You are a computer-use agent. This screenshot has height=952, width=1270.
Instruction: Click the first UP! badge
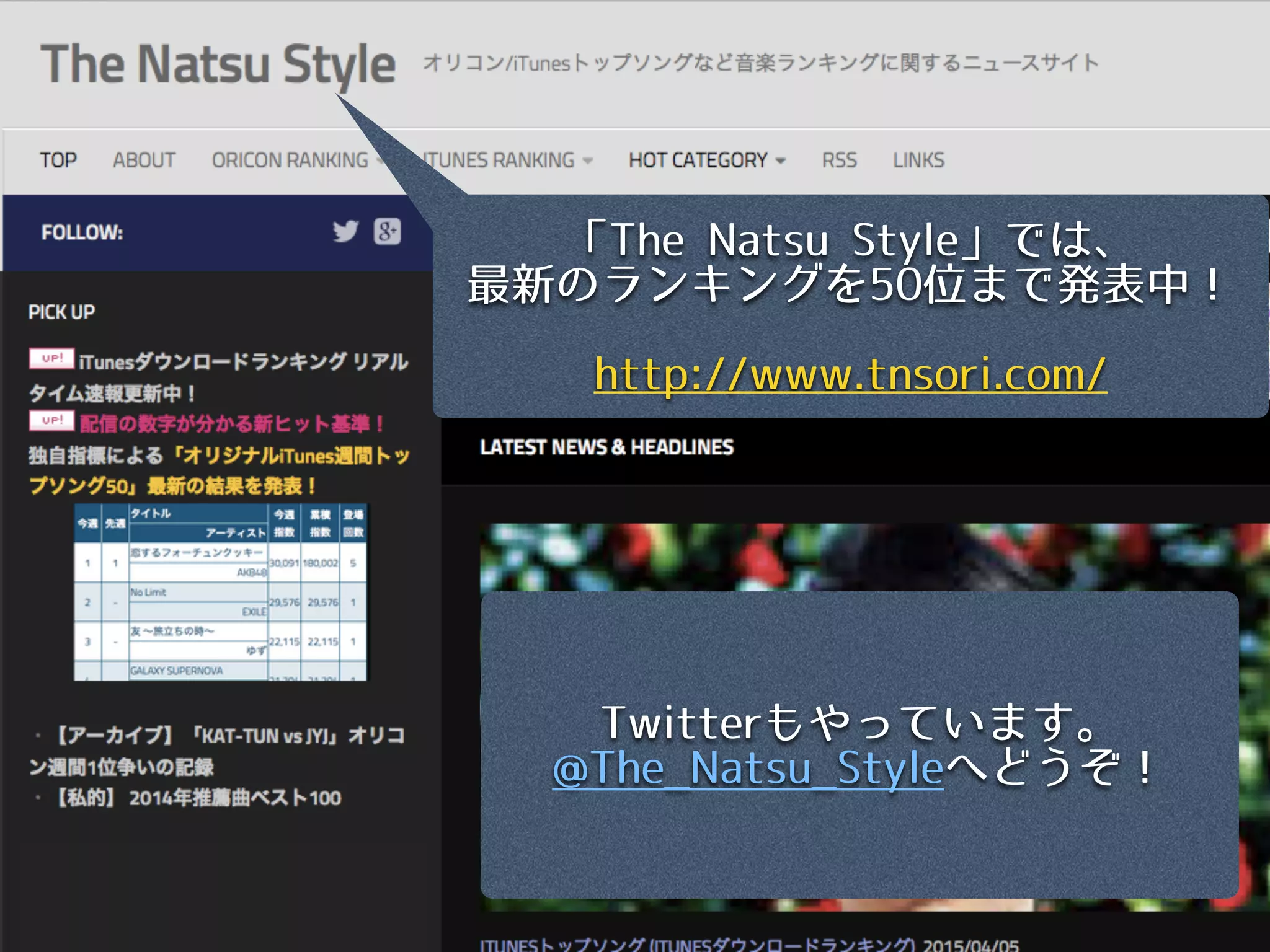pos(52,358)
